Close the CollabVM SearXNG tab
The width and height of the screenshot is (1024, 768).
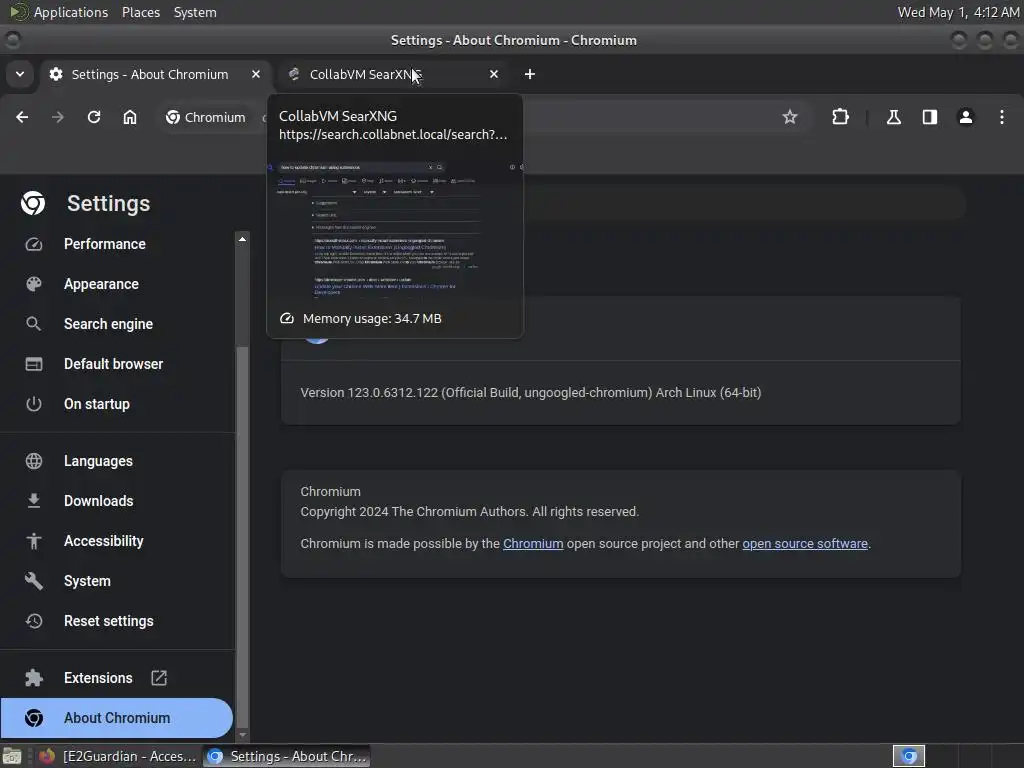(x=494, y=74)
